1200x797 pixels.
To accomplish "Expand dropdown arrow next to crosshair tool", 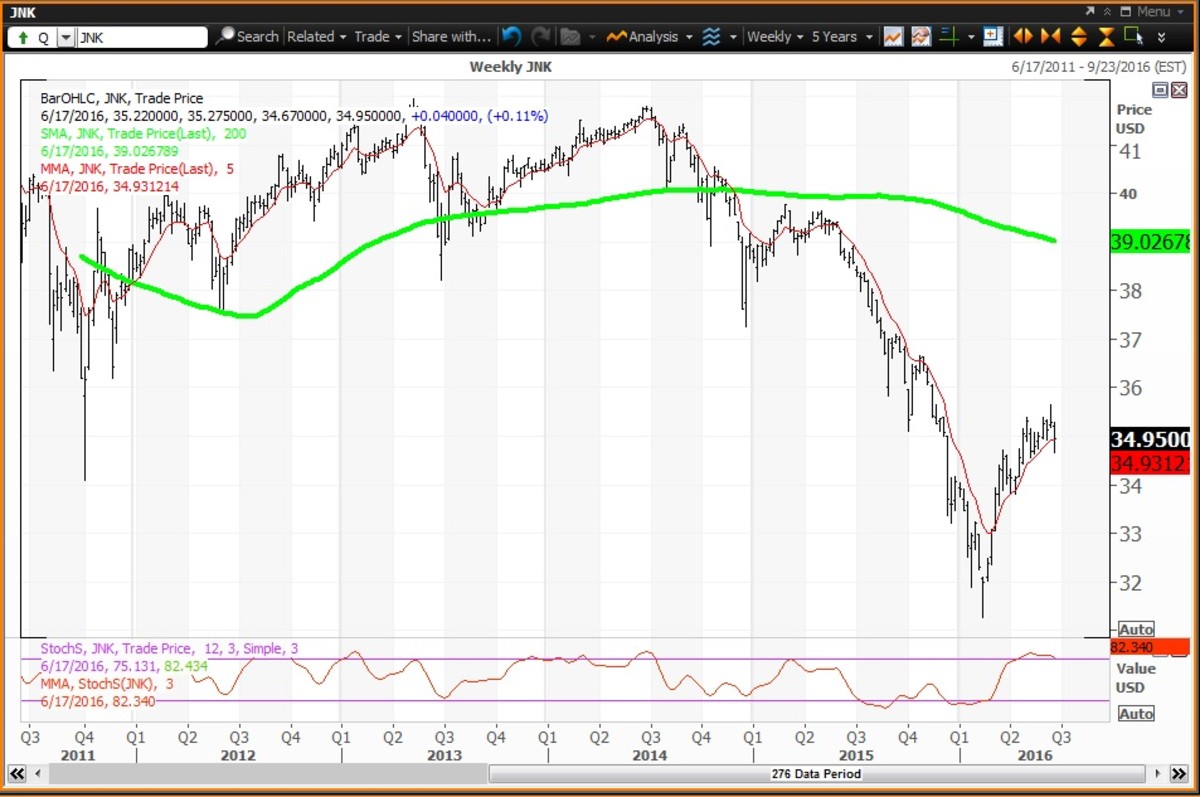I will [970, 37].
